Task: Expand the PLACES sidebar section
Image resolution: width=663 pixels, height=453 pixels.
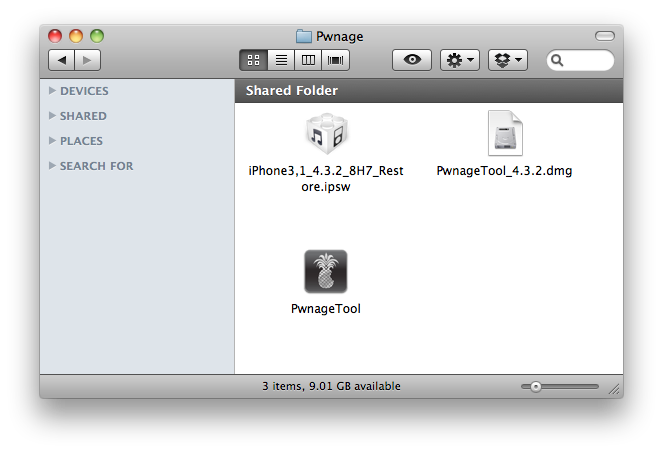Action: point(53,141)
